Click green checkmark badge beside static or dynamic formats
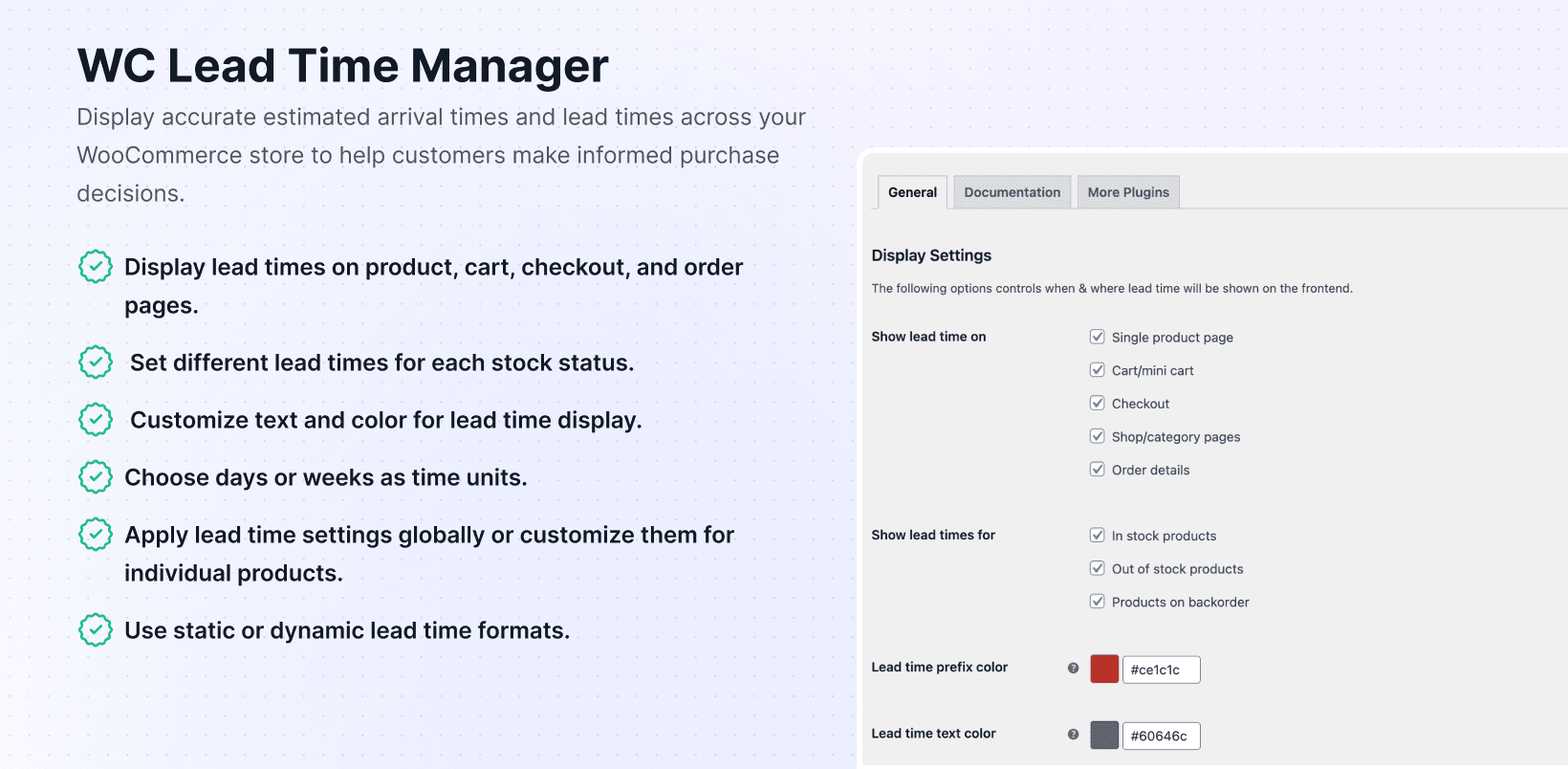 (96, 629)
